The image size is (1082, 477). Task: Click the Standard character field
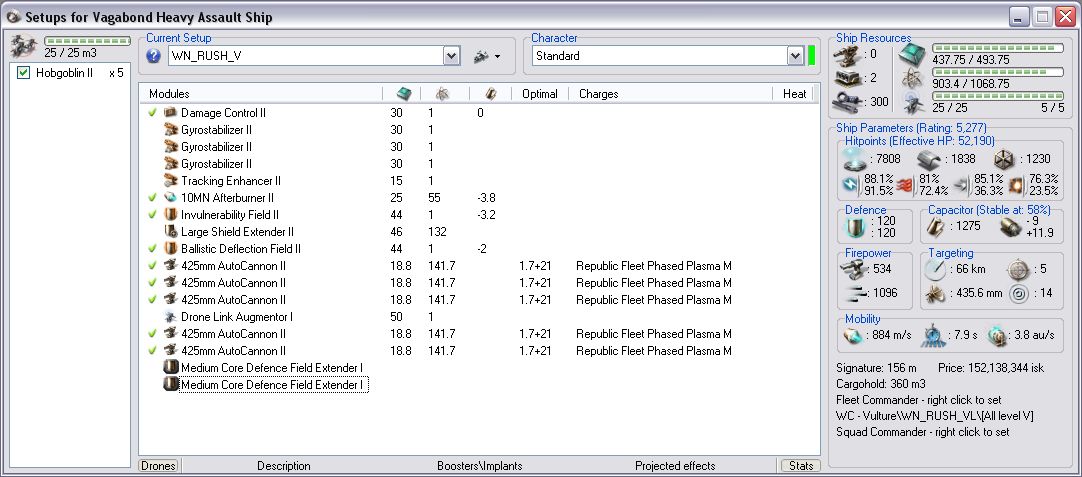coord(660,56)
